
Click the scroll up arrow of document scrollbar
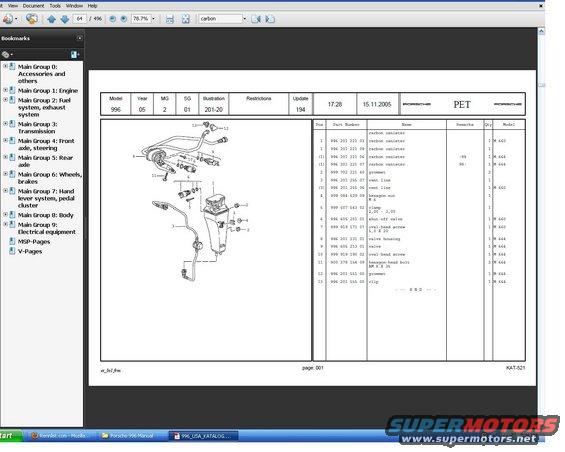pos(541,32)
